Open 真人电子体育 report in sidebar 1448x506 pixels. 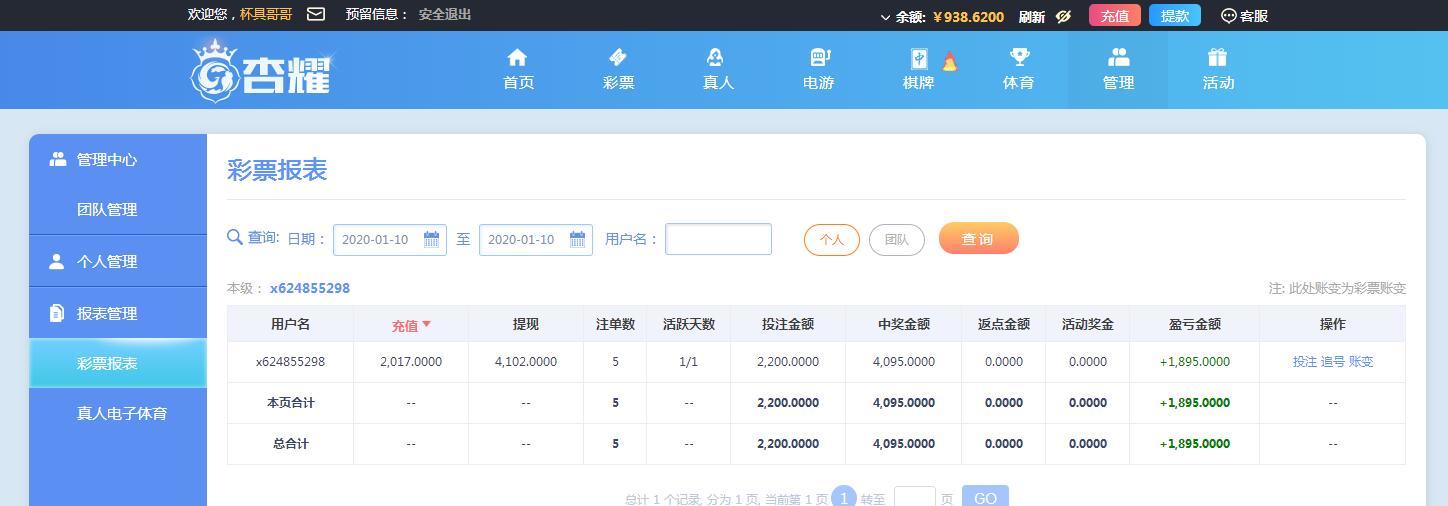tap(118, 413)
